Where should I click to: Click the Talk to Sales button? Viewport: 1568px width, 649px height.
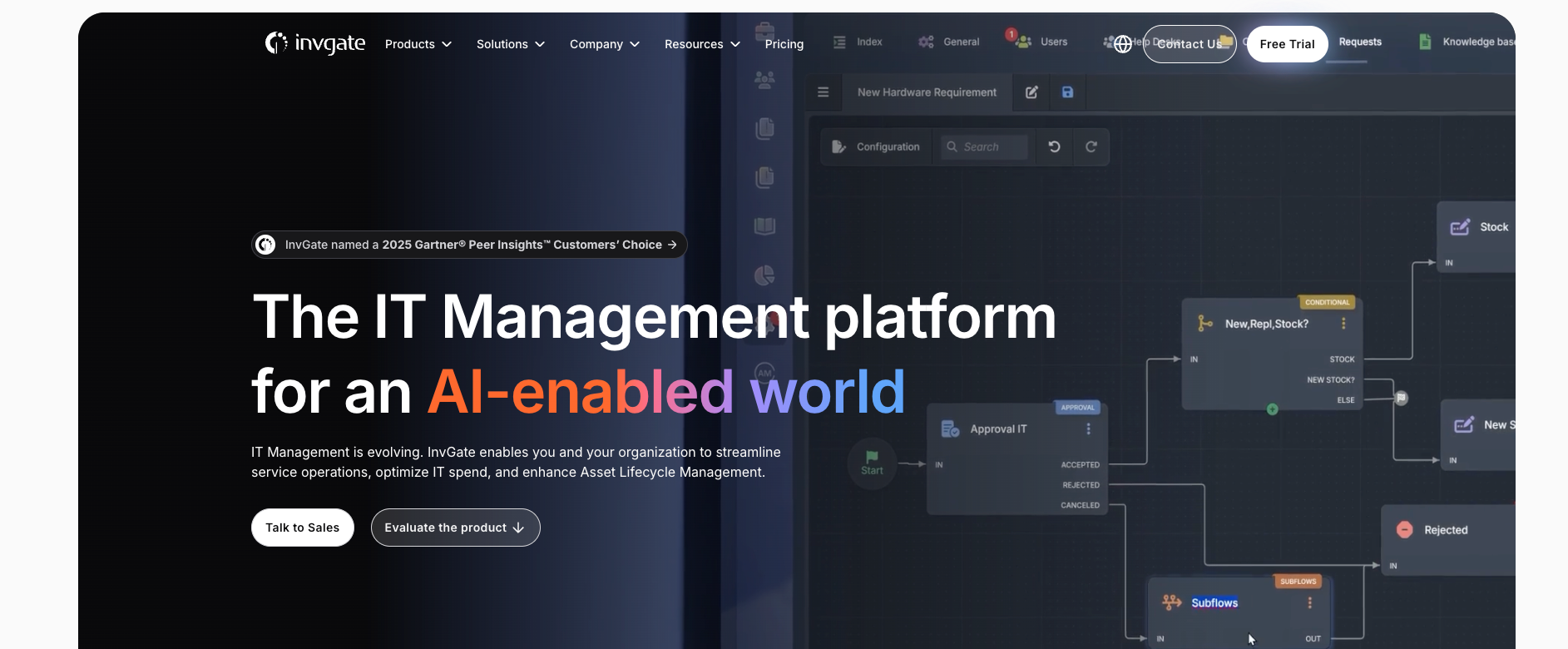(x=303, y=528)
